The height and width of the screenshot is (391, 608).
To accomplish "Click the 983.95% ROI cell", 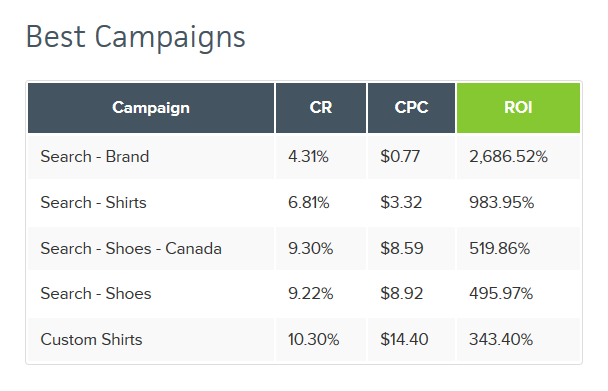I will click(518, 202).
